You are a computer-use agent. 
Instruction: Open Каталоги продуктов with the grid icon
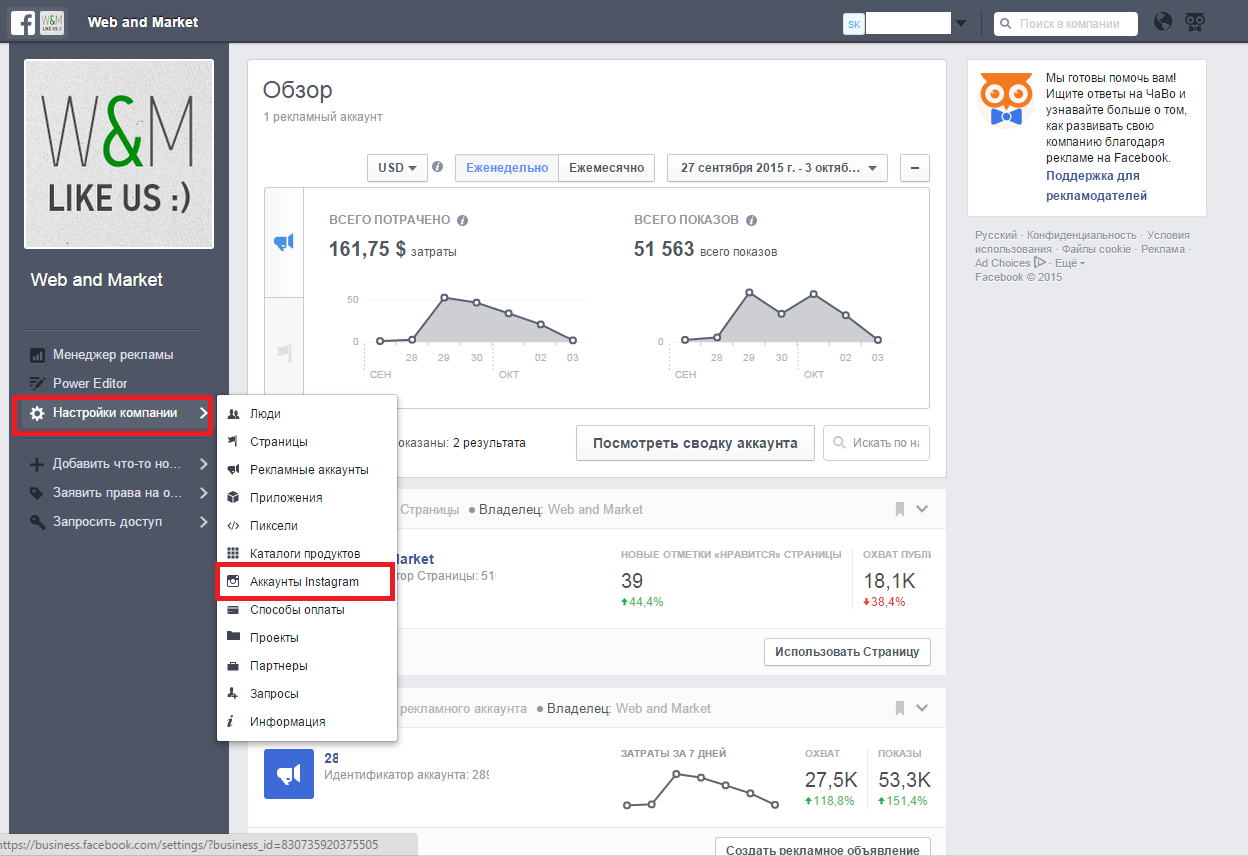tap(307, 553)
